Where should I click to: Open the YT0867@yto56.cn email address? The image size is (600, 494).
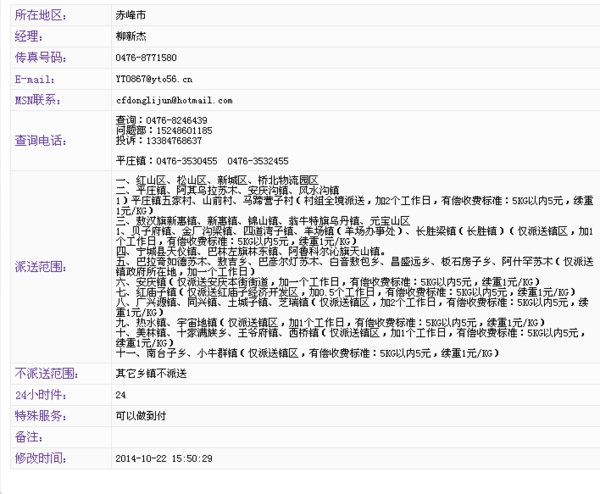(154, 78)
